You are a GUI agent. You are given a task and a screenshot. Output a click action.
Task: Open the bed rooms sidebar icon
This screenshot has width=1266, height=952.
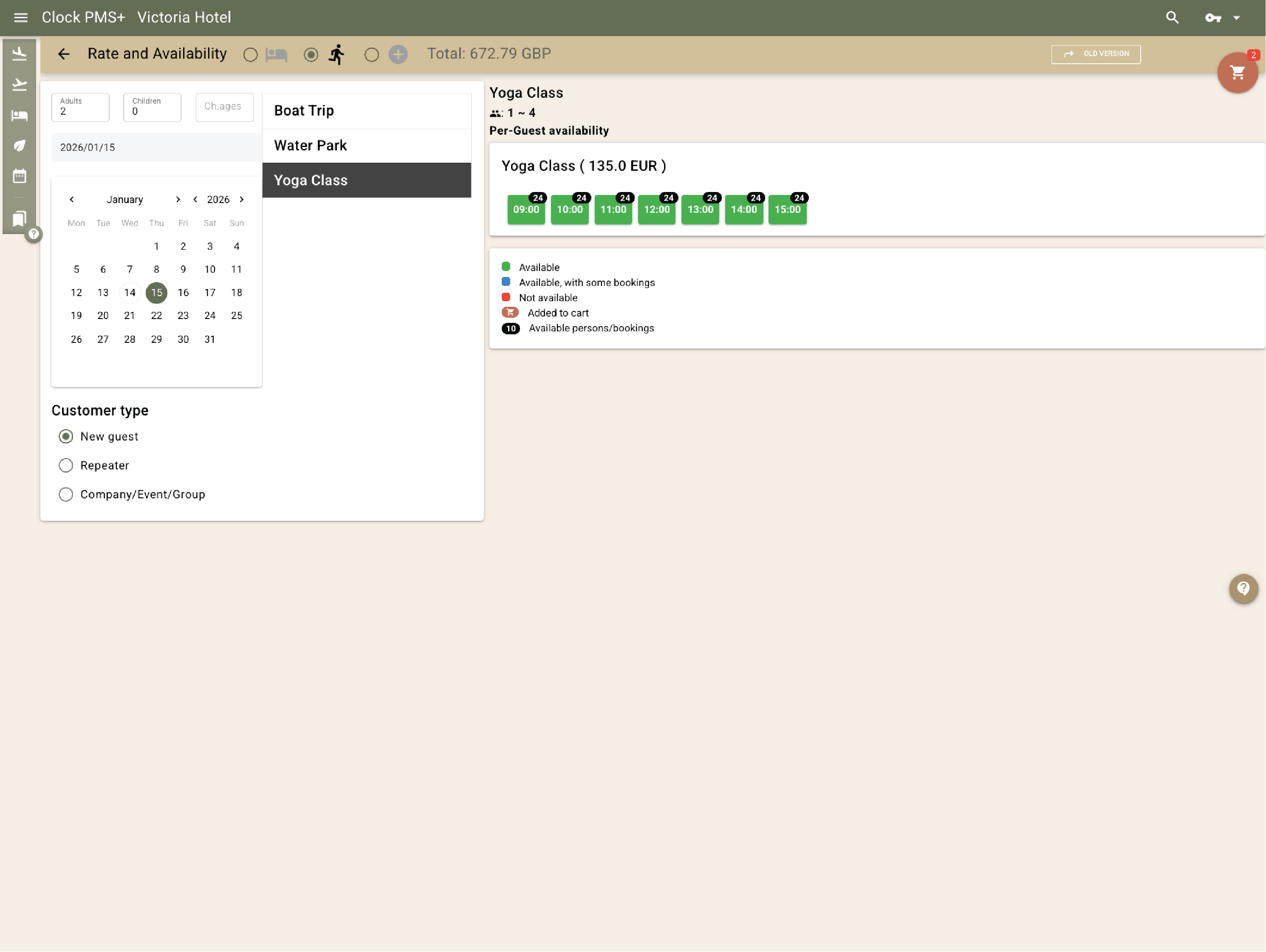tap(20, 116)
